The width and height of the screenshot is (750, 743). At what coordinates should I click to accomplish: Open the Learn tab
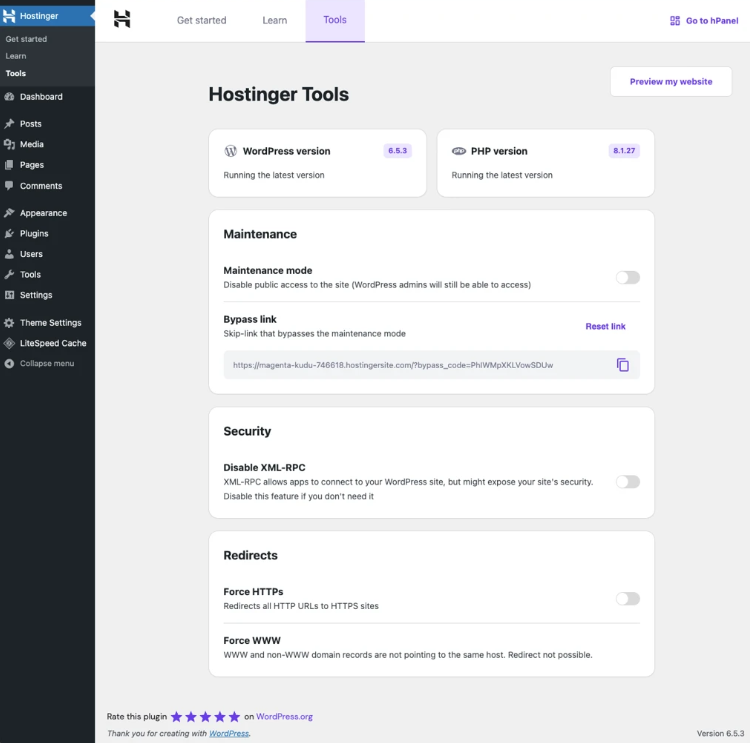point(274,20)
